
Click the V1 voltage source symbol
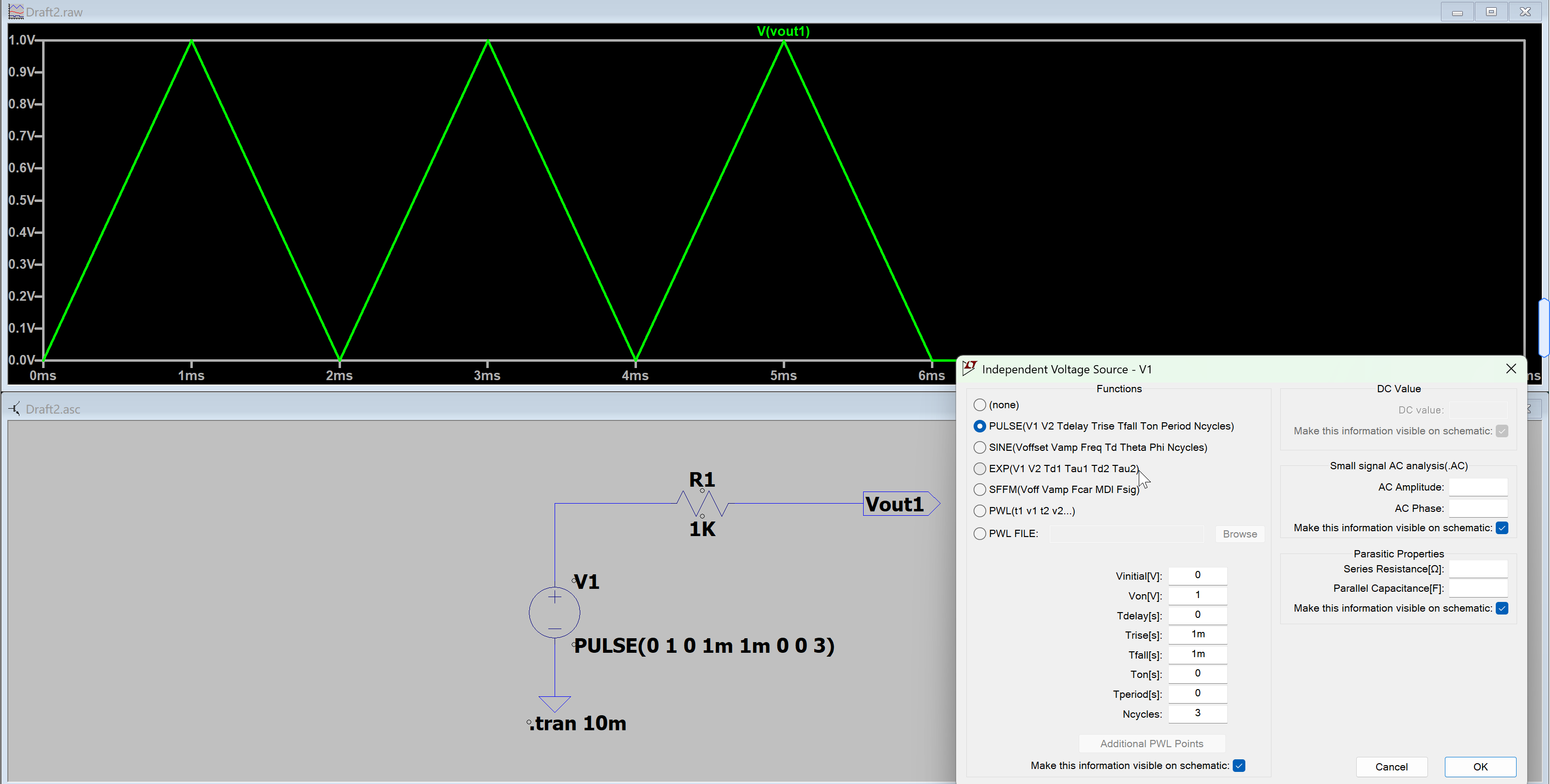pos(554,613)
